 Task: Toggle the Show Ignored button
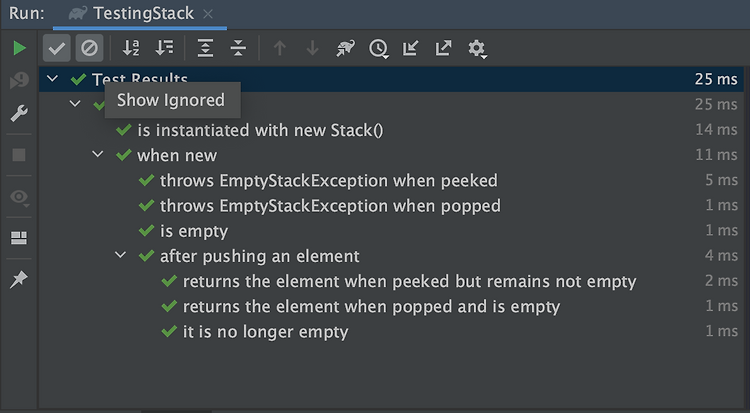pos(89,48)
